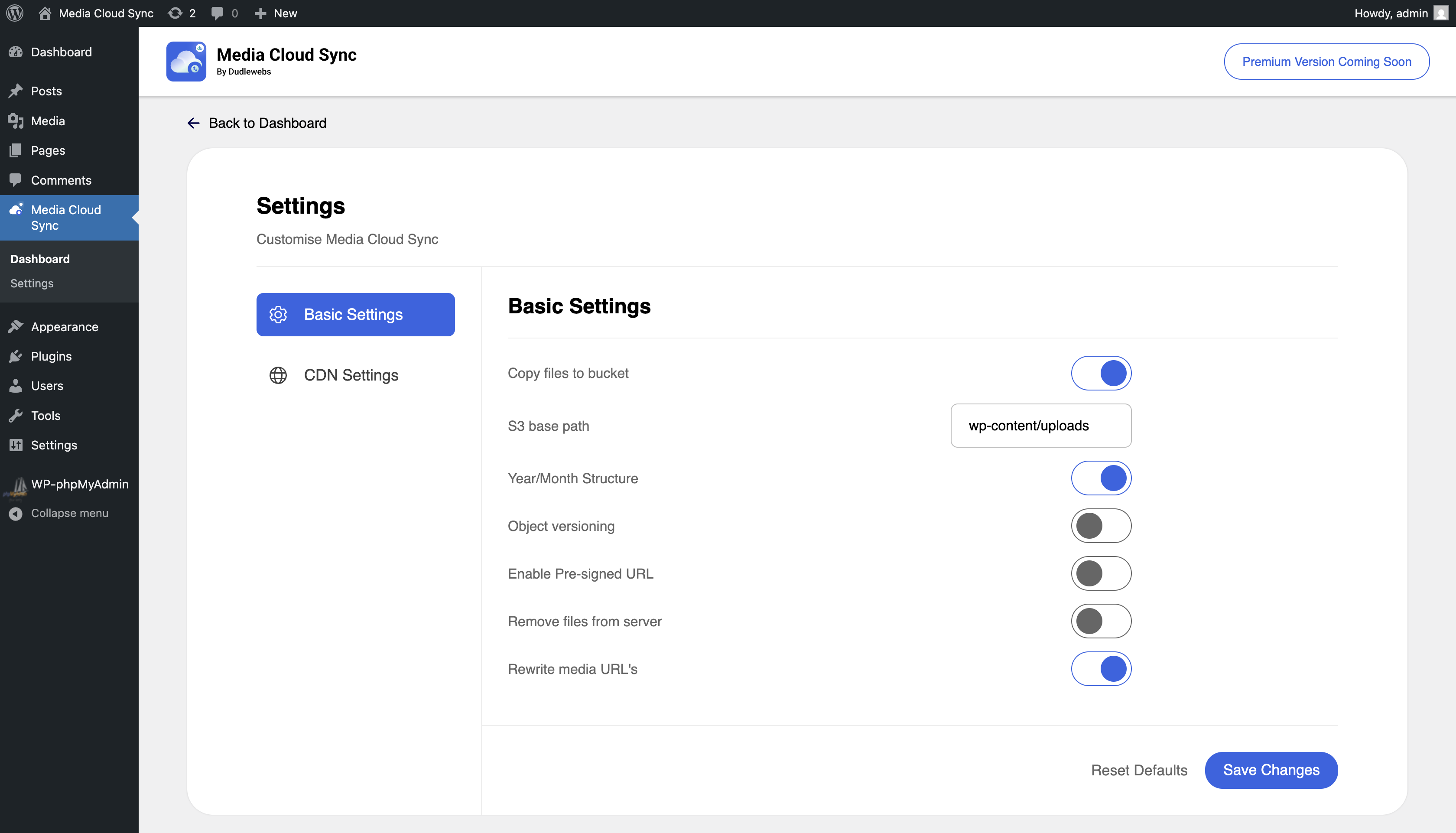Click Save Changes button

[1271, 770]
